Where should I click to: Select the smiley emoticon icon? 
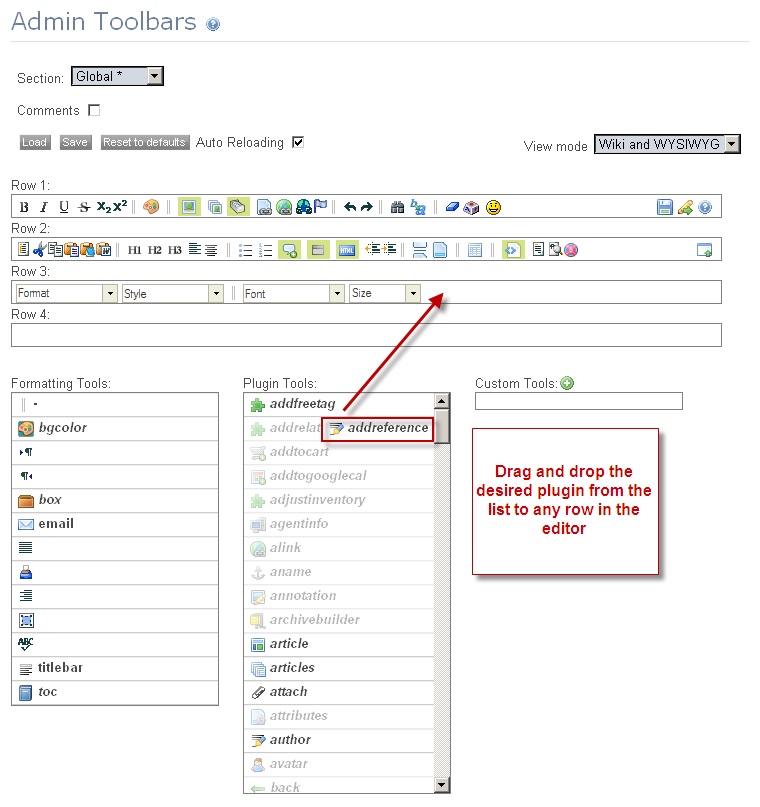coord(493,207)
